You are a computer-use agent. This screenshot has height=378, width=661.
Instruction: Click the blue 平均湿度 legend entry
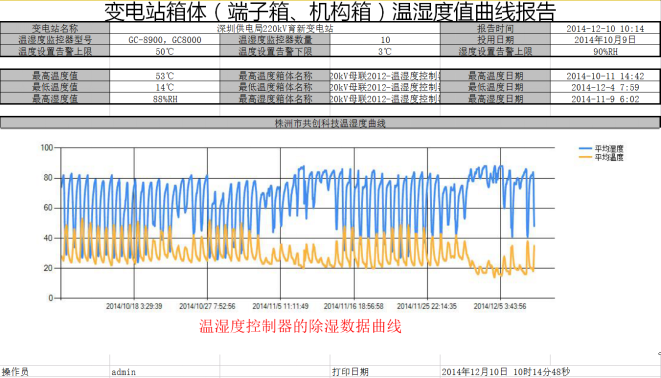[601, 148]
